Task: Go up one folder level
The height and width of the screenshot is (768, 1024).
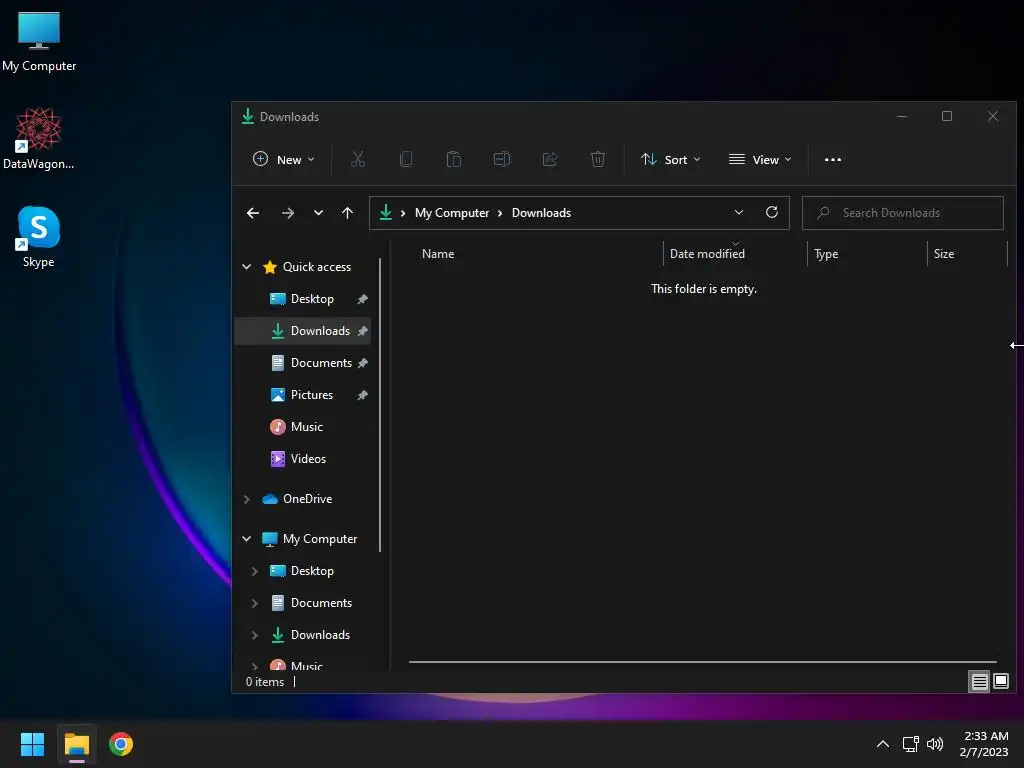Action: (x=347, y=213)
